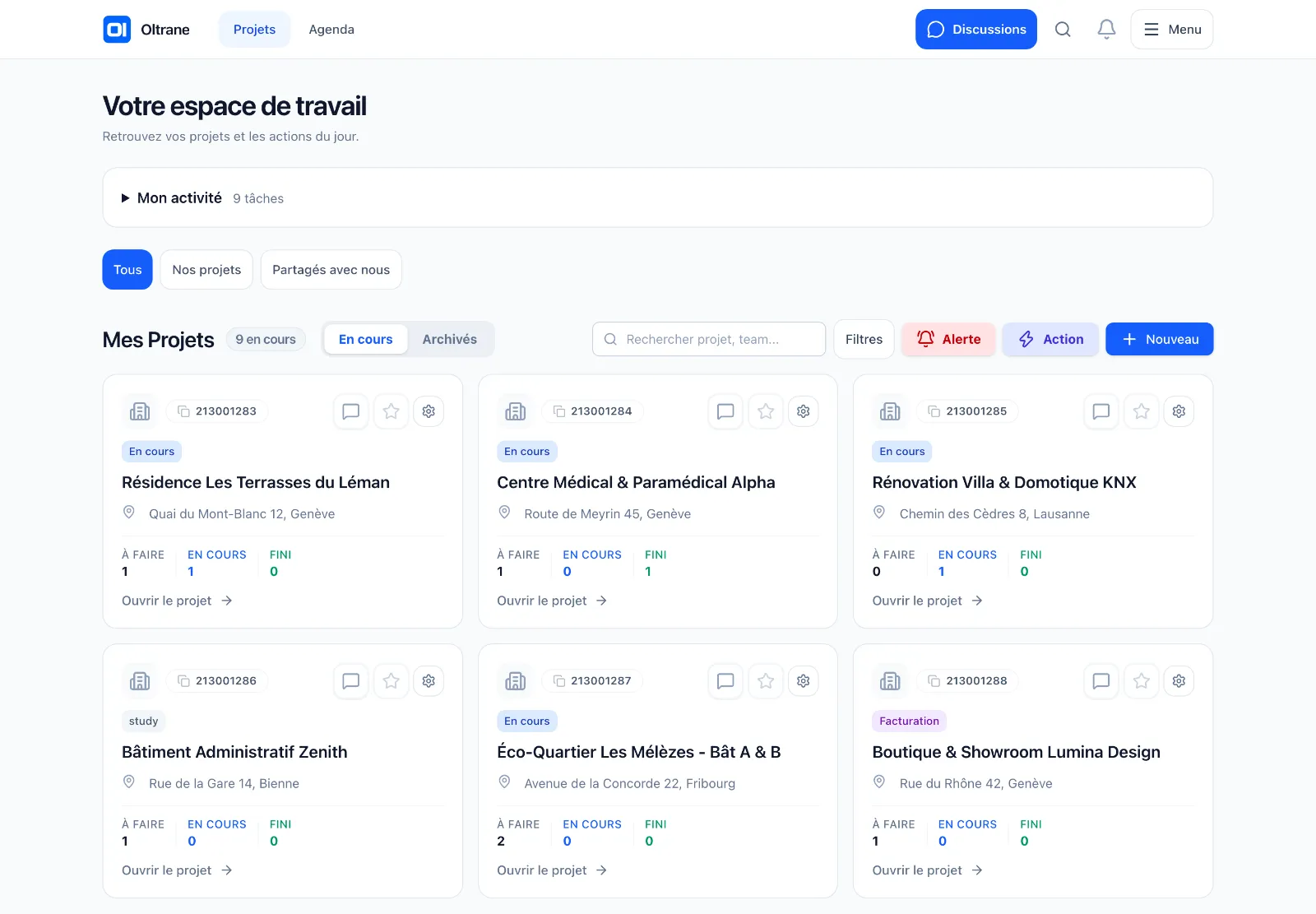Viewport: 1316px width, 914px height.
Task: Open chat for Centre Médical & Paramédical Alpha
Action: click(x=725, y=411)
